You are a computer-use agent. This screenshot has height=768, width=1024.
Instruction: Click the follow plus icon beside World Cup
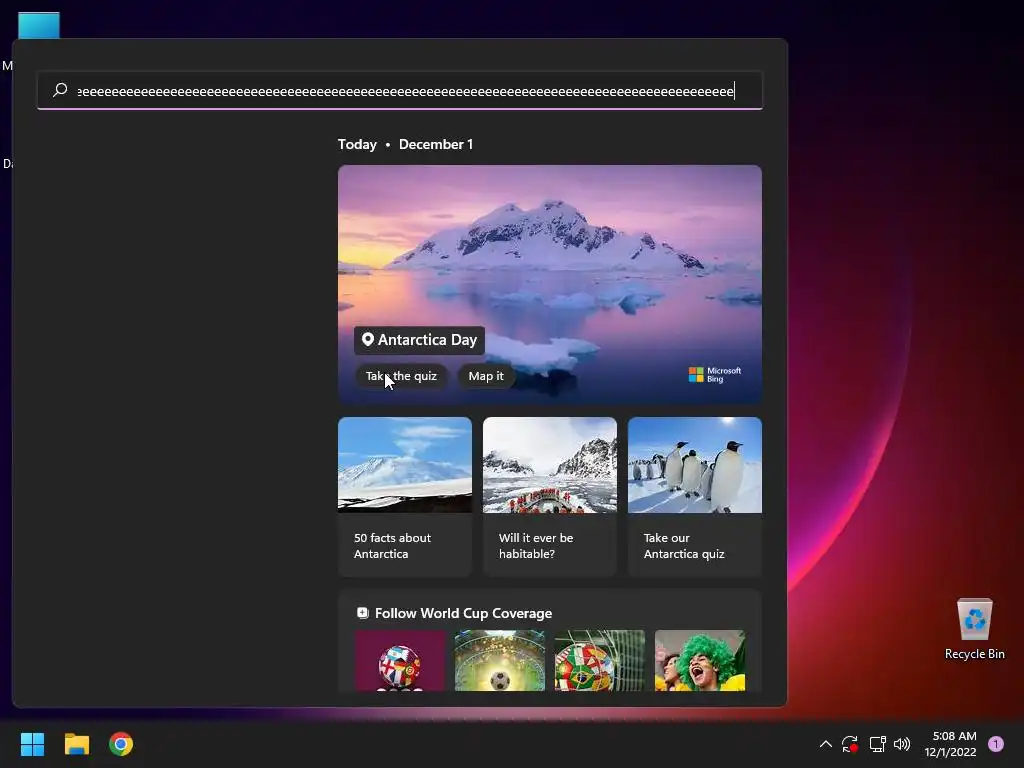pyautogui.click(x=362, y=613)
